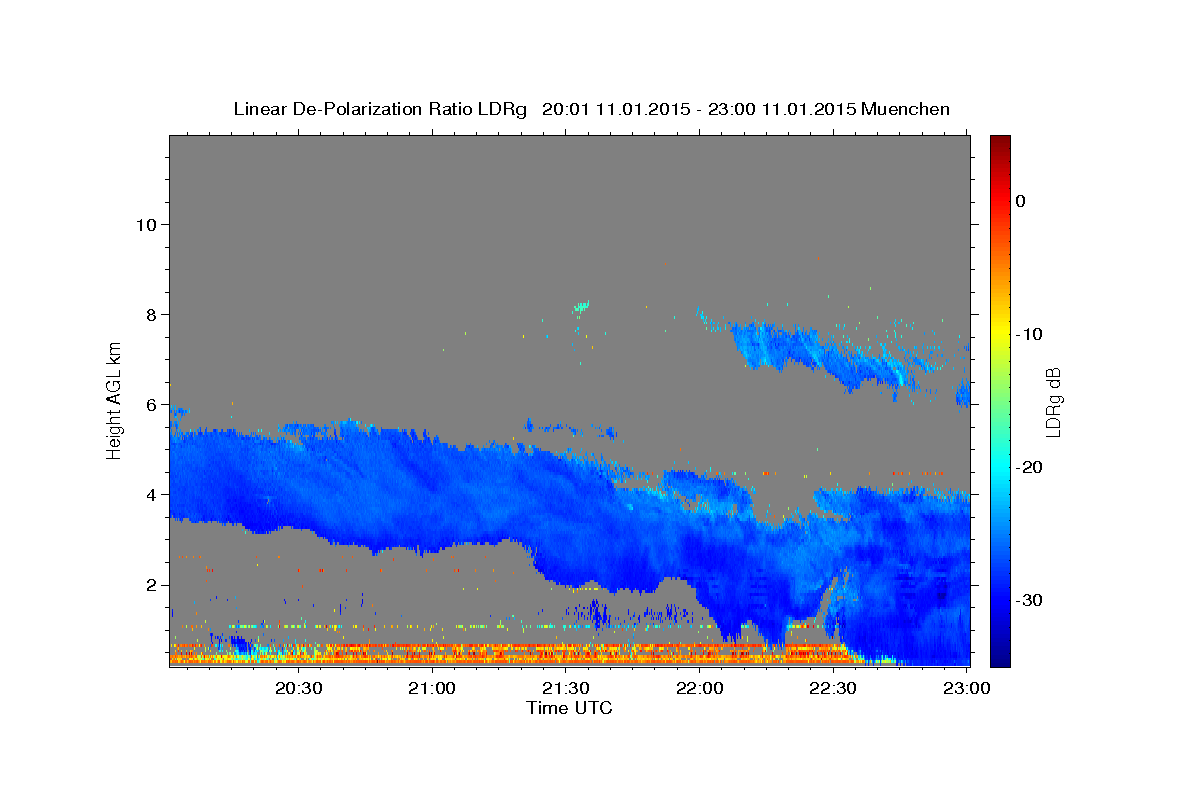This screenshot has height=800, width=1200.
Task: Click the colorbar value 0 label
Action: pos(1021,201)
